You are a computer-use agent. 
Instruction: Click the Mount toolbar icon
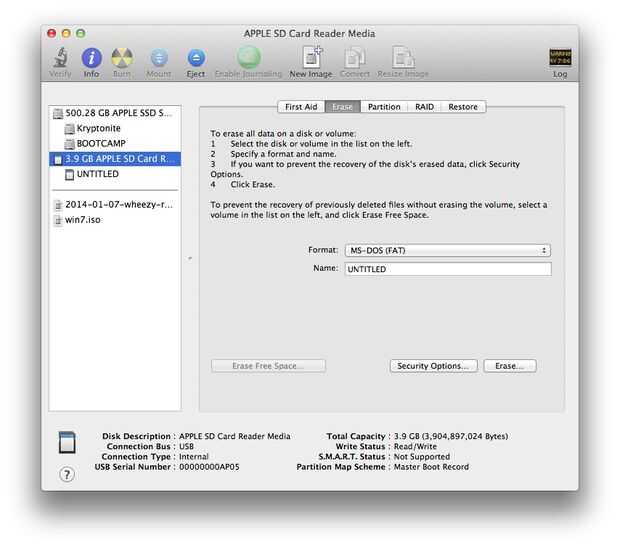159,58
